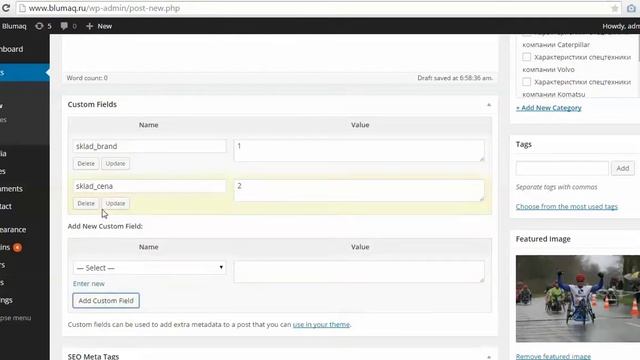The height and width of the screenshot is (360, 640).
Task: Edit value field containing 1
Action: click(x=359, y=150)
